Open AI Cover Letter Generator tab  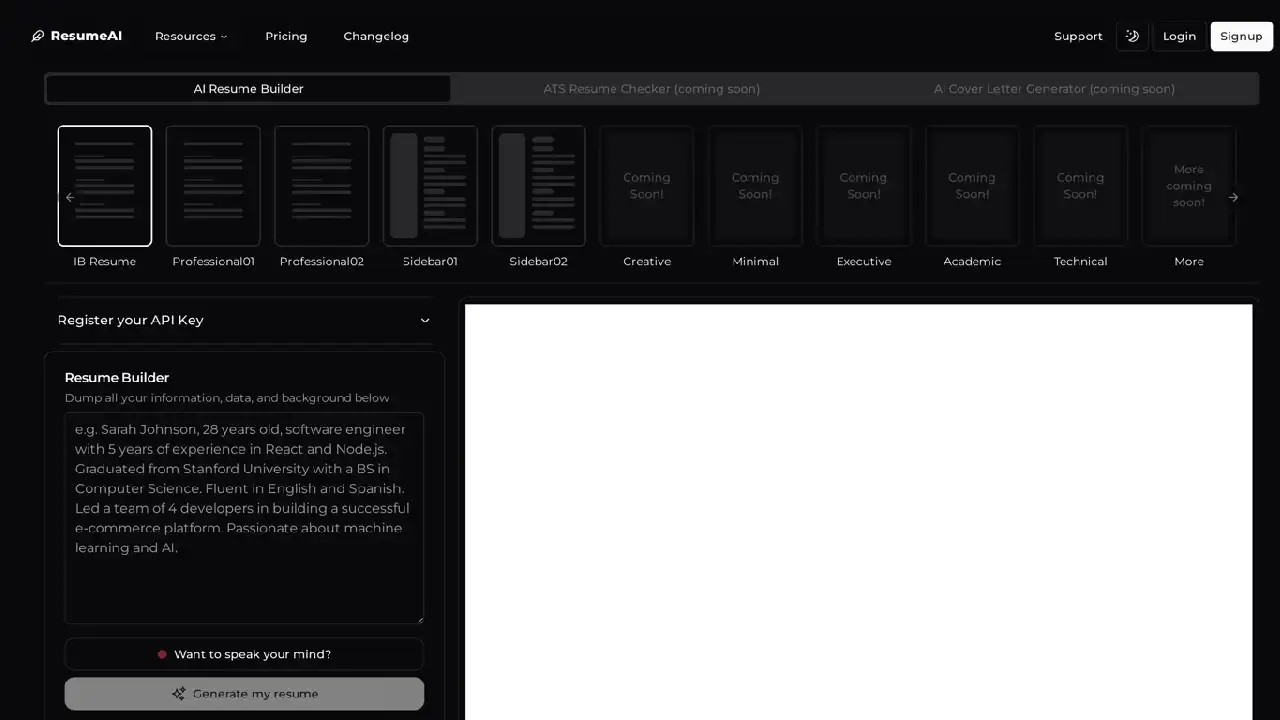pos(1054,89)
